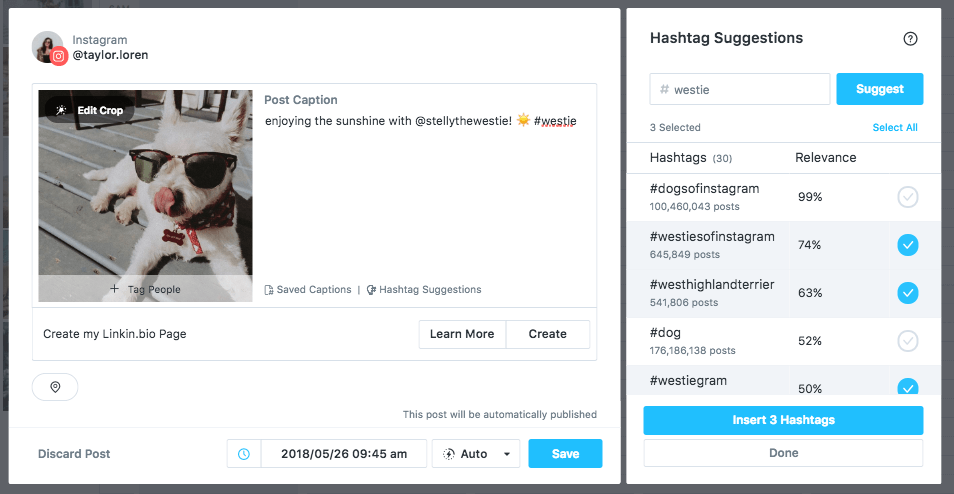Click the clock schedule icon
Viewport: 954px width, 494px height.
tap(244, 454)
